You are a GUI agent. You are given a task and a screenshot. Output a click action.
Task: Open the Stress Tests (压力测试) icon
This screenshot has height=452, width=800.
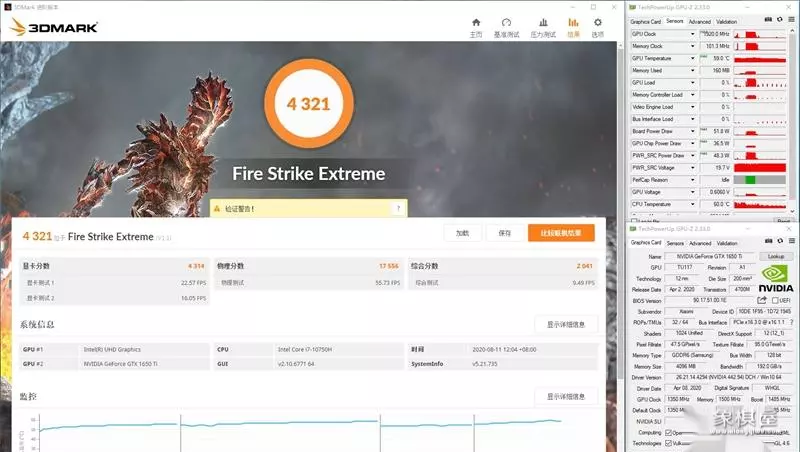[x=543, y=25]
